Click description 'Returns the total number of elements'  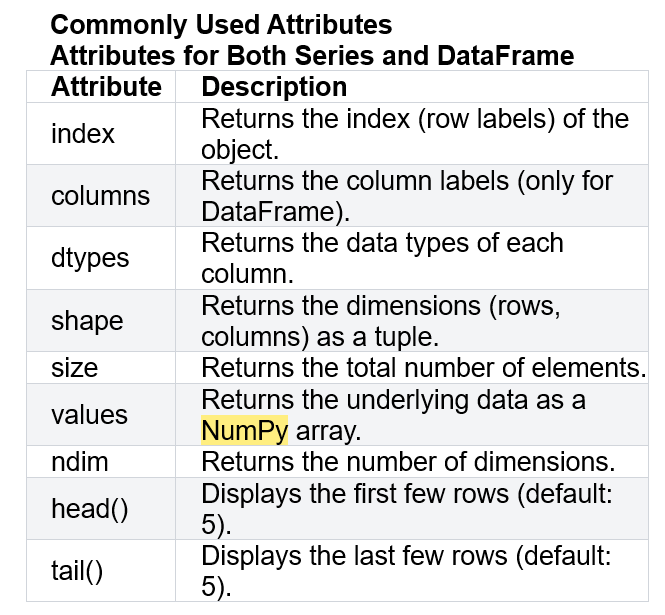coord(423,367)
